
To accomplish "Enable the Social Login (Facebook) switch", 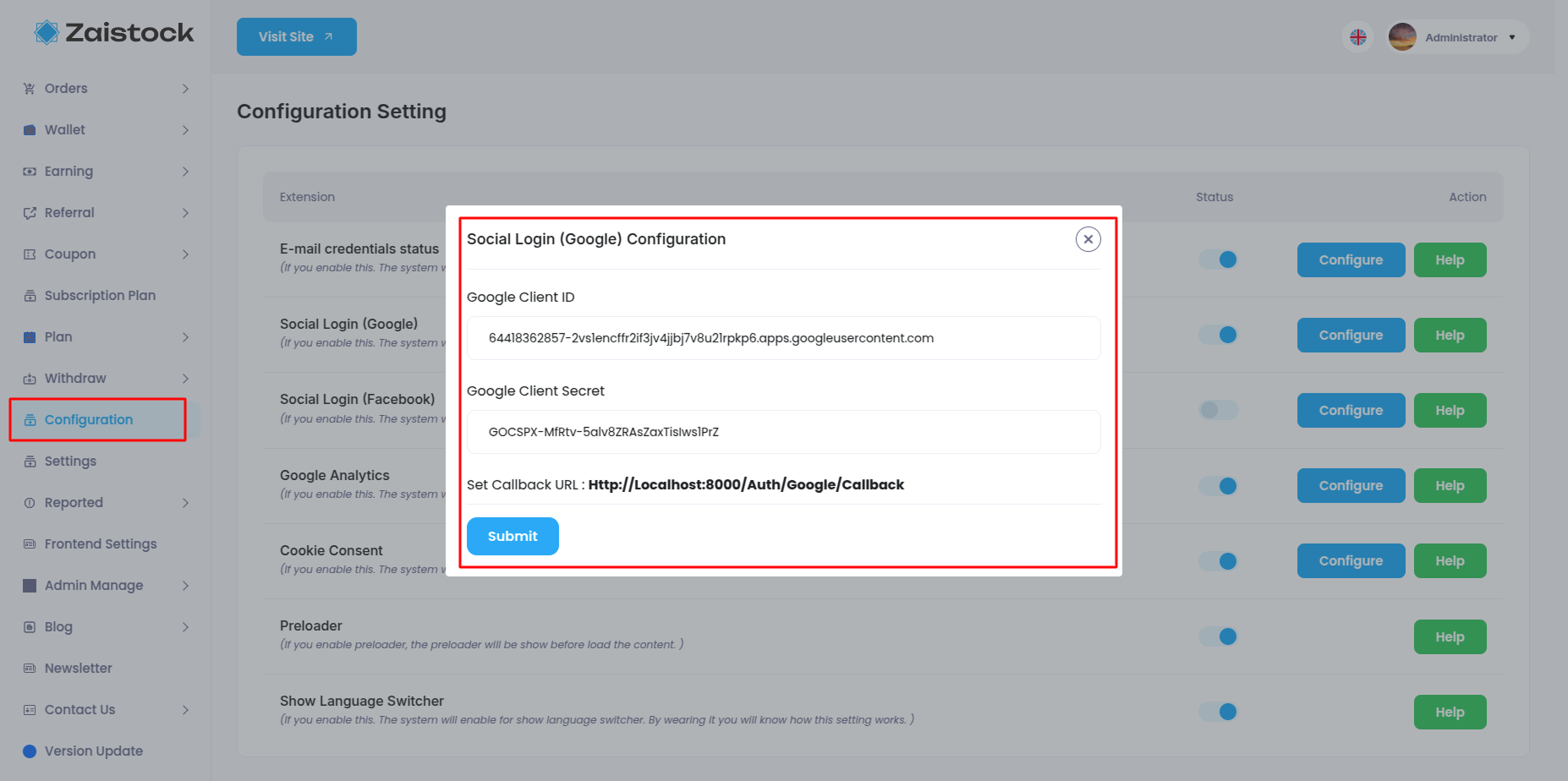I will pyautogui.click(x=1219, y=410).
